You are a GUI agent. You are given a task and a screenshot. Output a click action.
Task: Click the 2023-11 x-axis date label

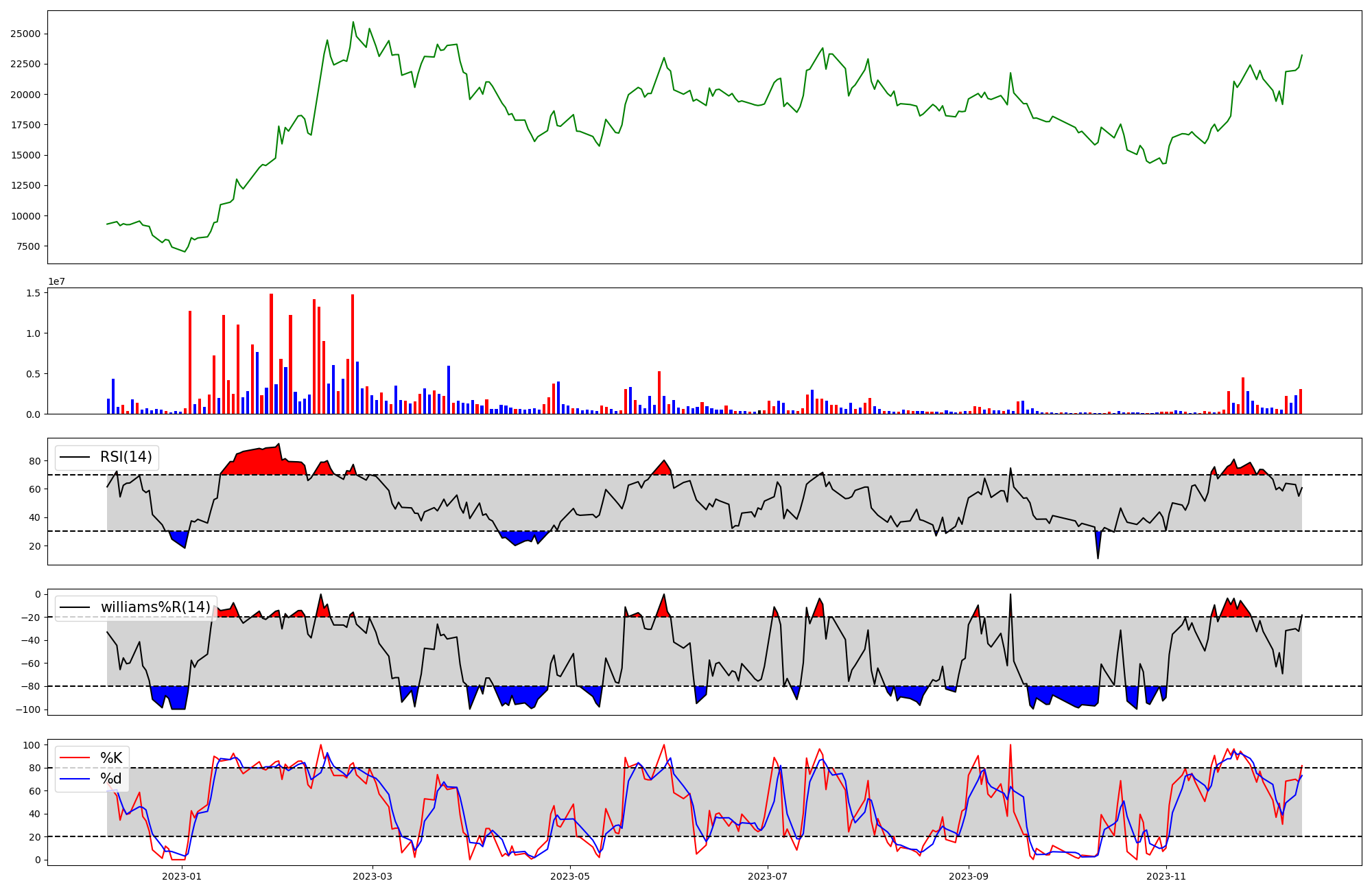pos(1166,876)
